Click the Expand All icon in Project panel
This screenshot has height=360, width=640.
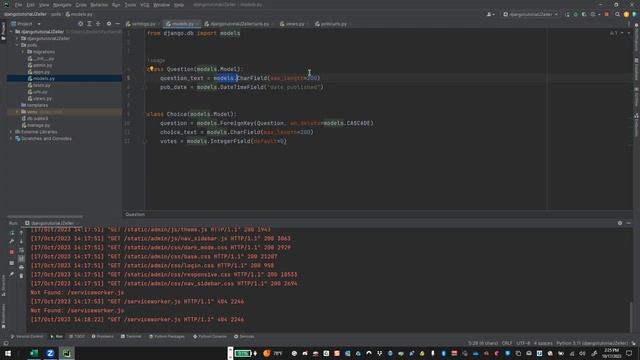89,24
